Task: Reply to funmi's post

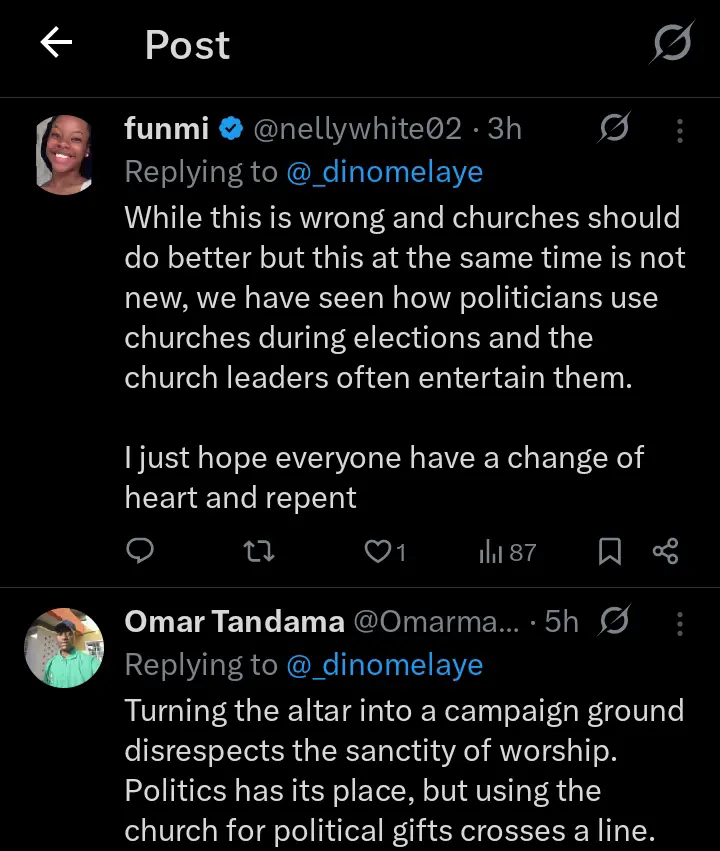Action: (141, 551)
